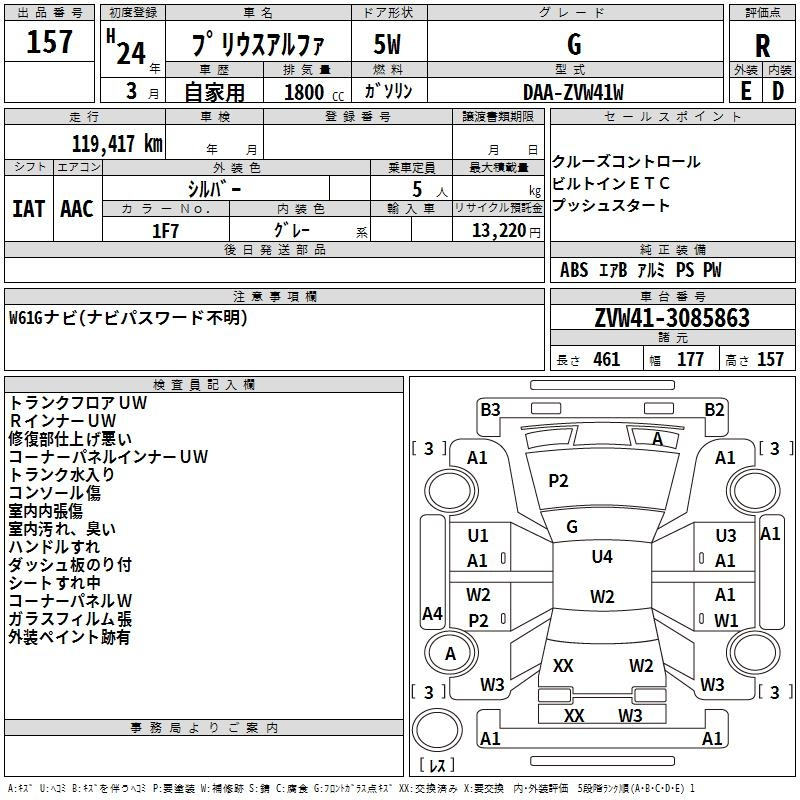Select the U3 dent mark on the diagram
800x800 pixels.
pos(726,536)
